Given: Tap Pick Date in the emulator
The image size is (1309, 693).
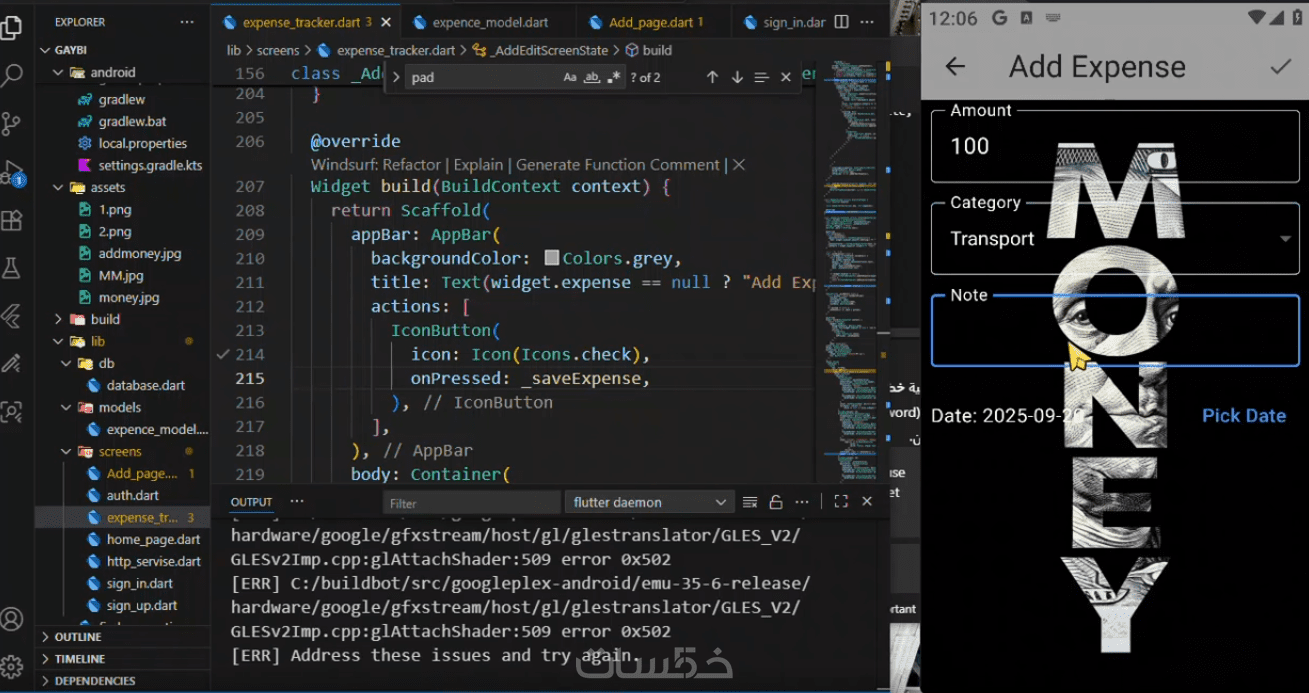Looking at the screenshot, I should 1243,415.
